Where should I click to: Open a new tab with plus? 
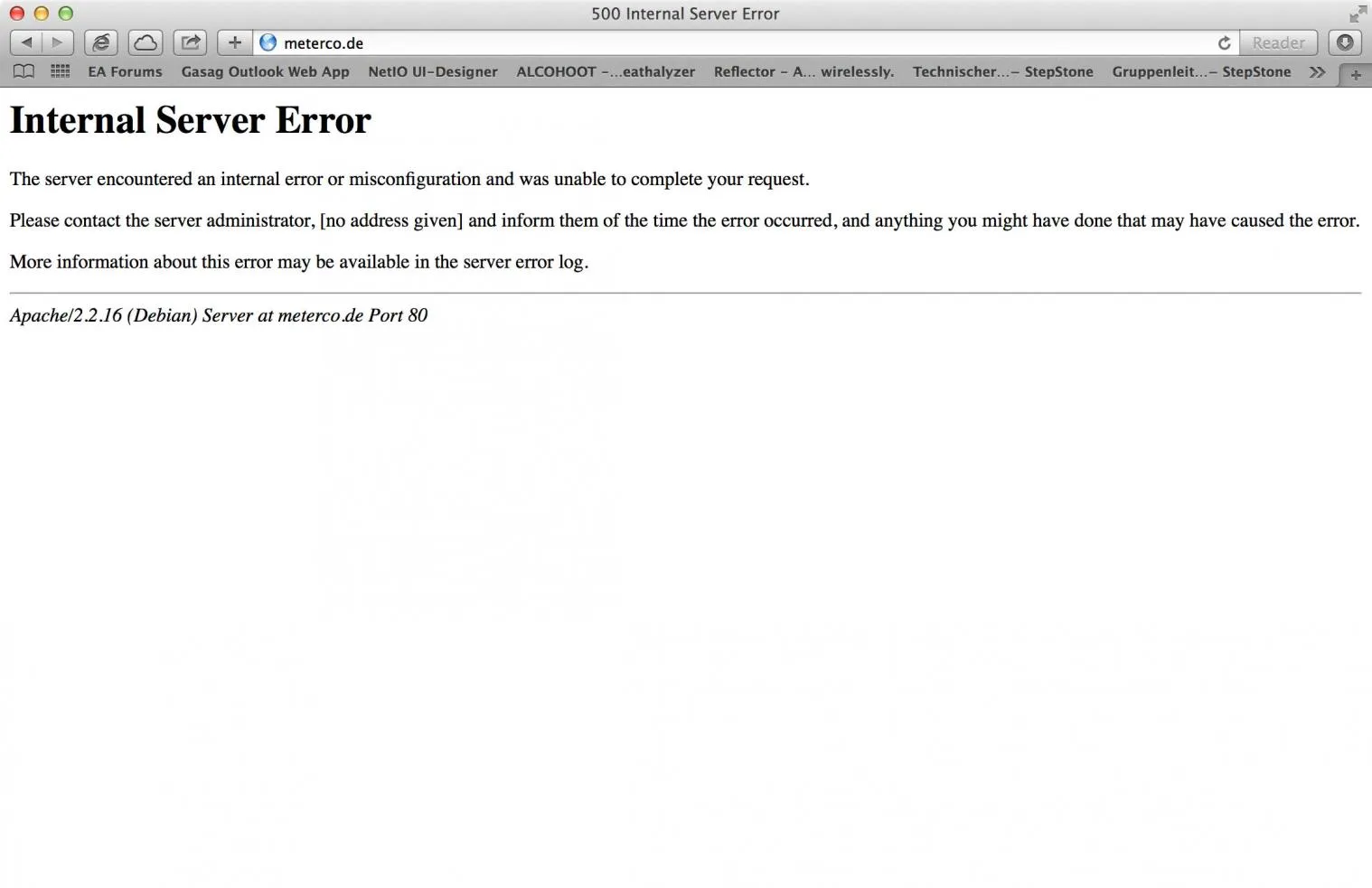[x=1355, y=75]
